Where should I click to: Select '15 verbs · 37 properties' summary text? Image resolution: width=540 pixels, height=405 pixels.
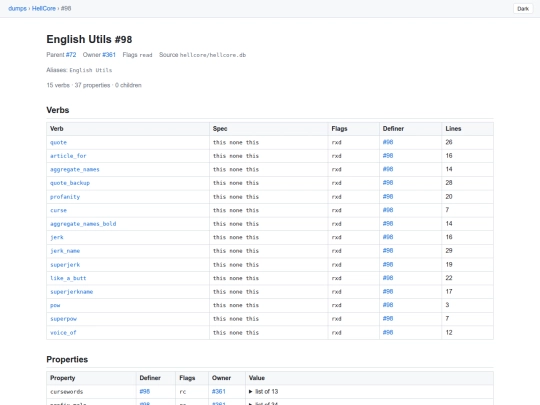(x=79, y=85)
